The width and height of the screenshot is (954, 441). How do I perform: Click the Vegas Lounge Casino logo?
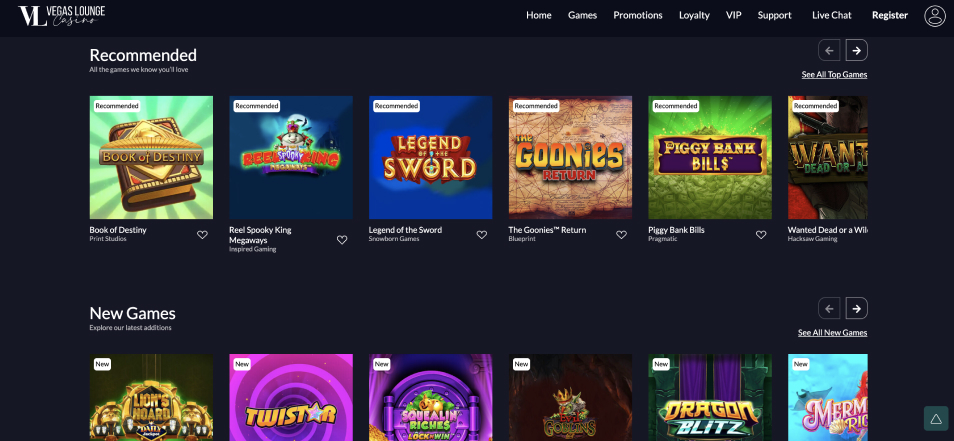point(61,16)
